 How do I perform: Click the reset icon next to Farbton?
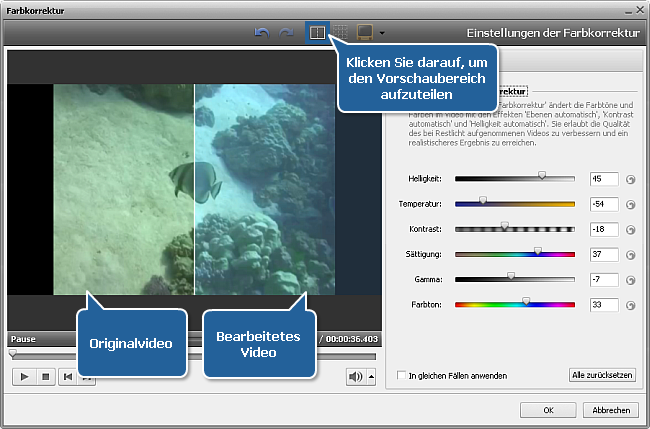point(630,305)
